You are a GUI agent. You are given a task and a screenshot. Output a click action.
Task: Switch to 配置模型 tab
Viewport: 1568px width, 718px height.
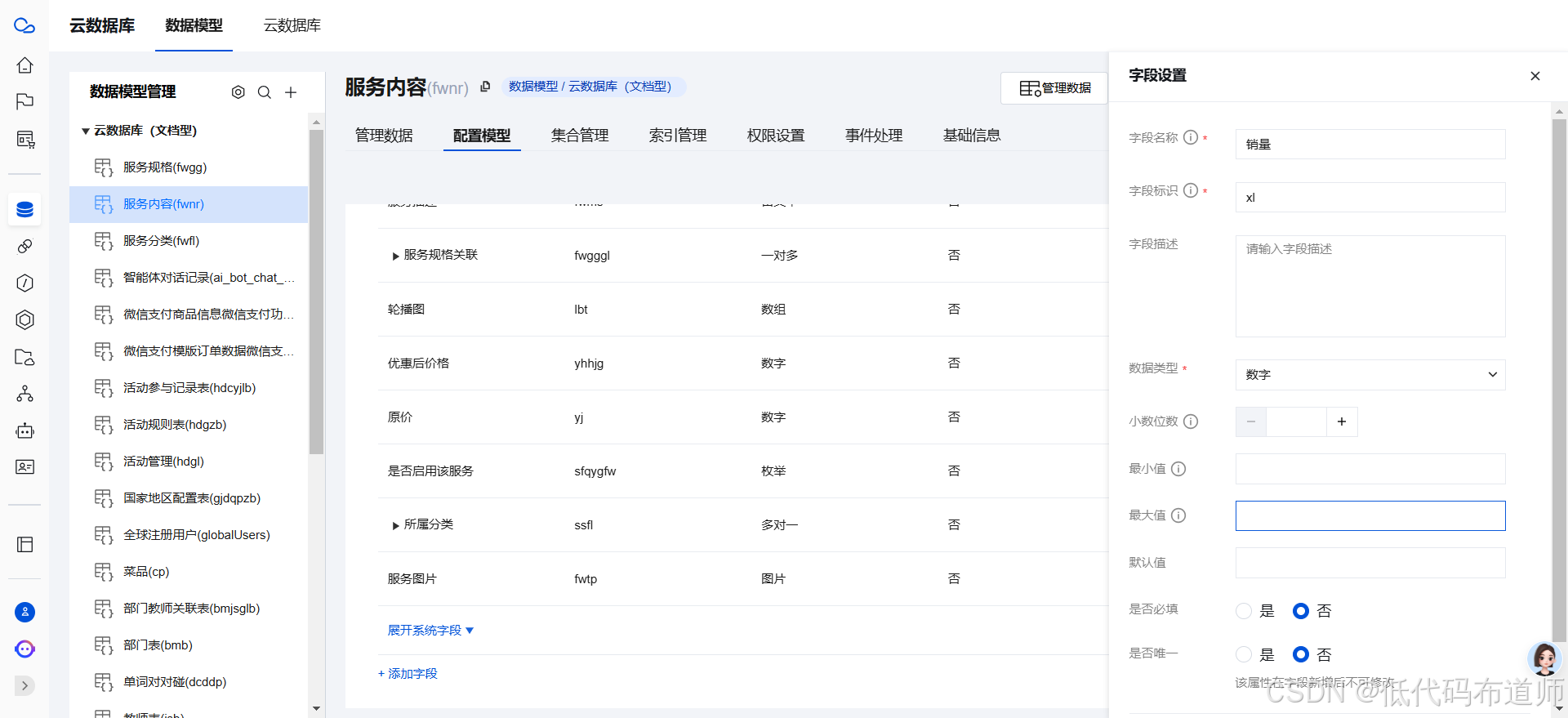(x=482, y=136)
